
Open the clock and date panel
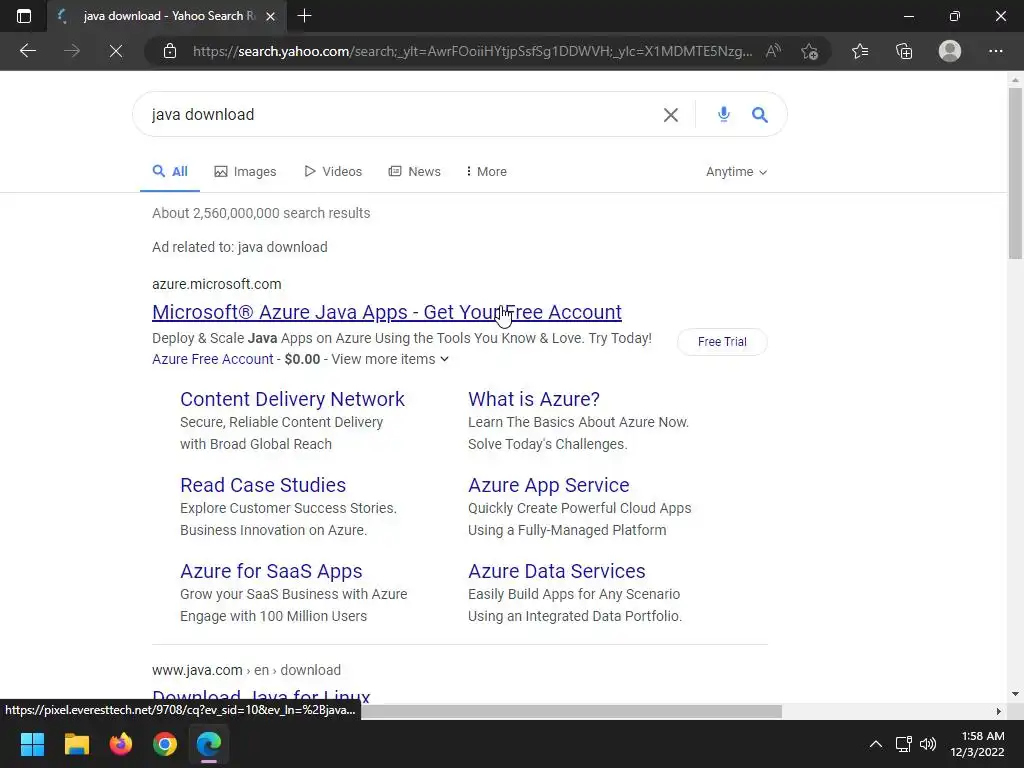(977, 744)
